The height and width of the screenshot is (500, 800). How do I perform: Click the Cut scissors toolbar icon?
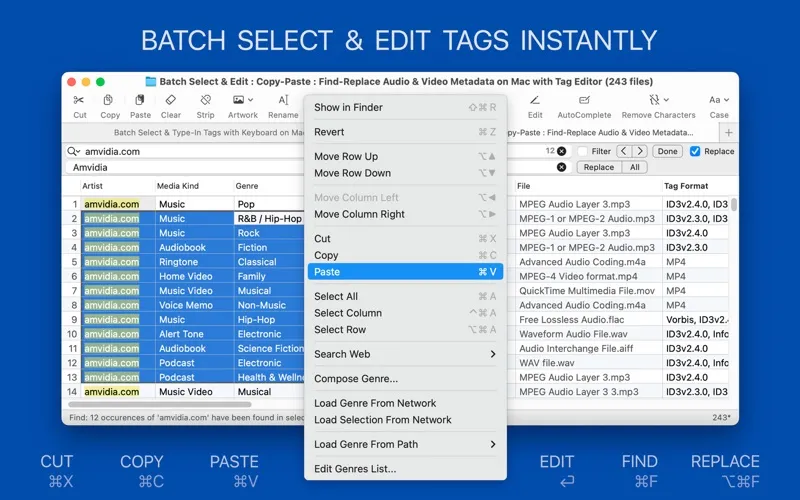[x=79, y=100]
